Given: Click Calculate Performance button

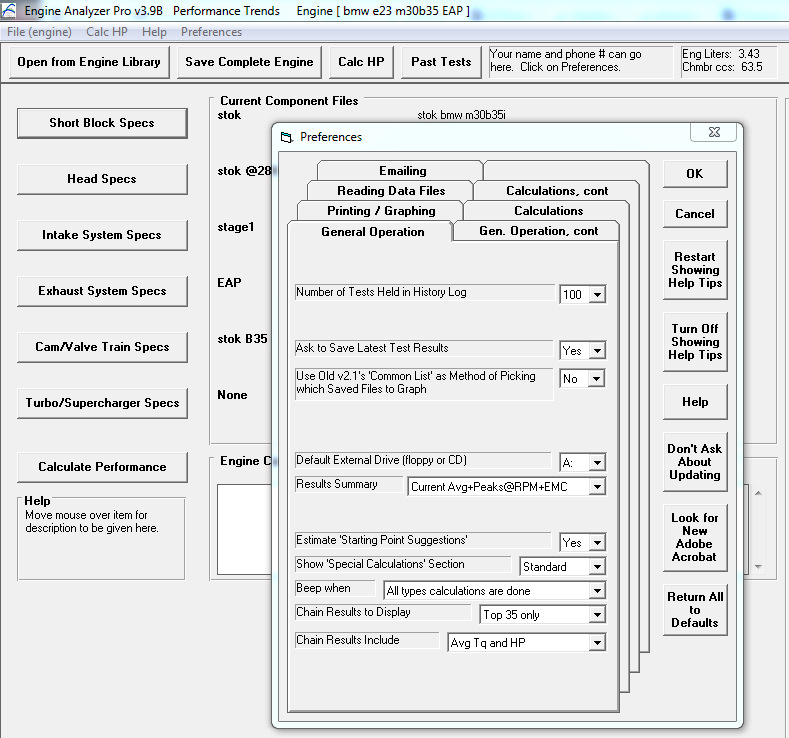Looking at the screenshot, I should 102,467.
